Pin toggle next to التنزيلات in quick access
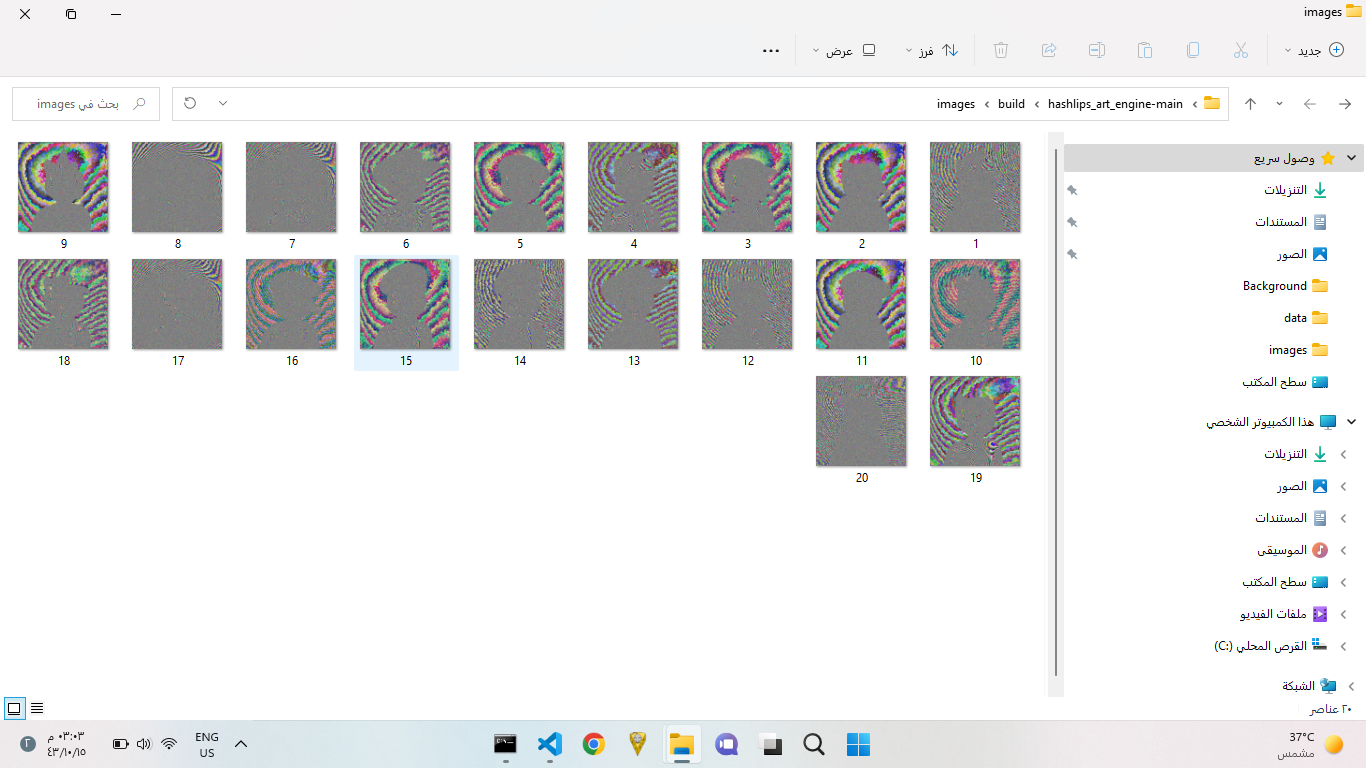The image size is (1366, 768). [x=1071, y=190]
